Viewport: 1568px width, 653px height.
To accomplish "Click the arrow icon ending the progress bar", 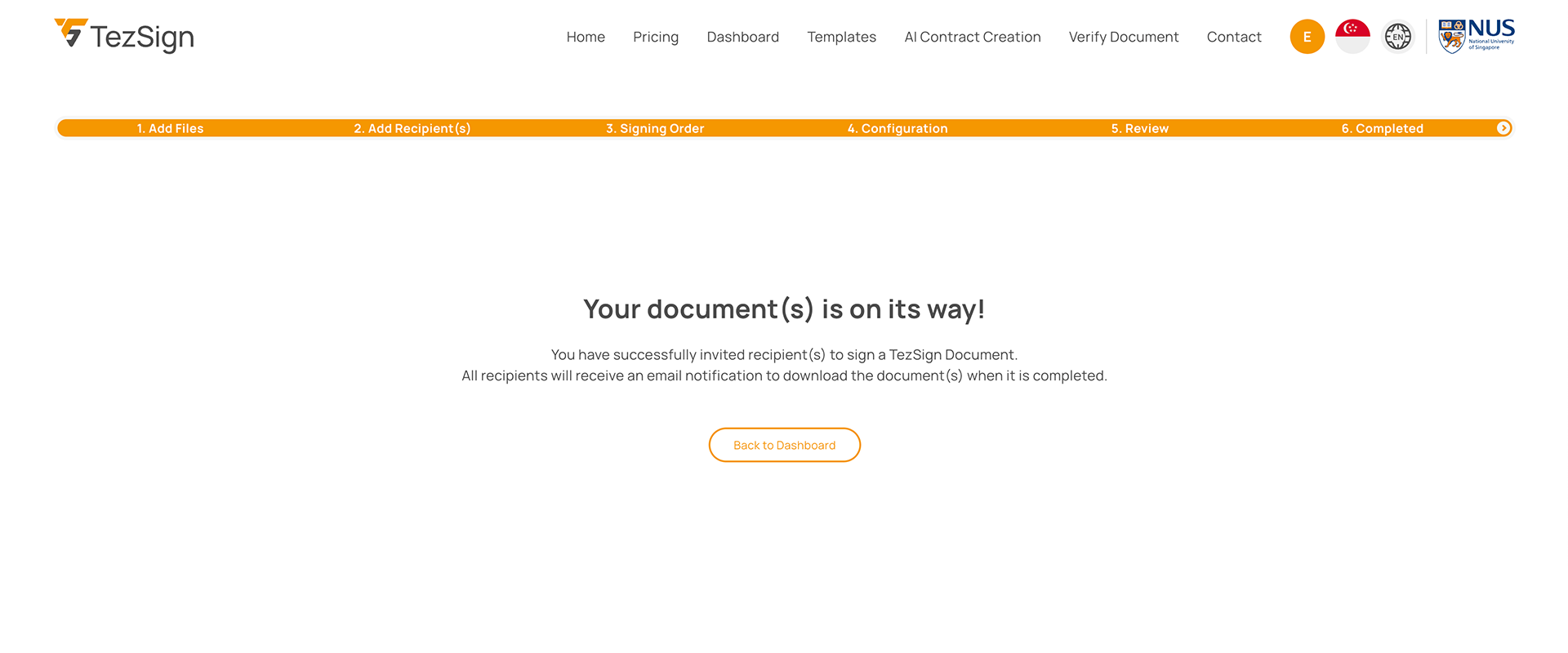I will pyautogui.click(x=1503, y=128).
